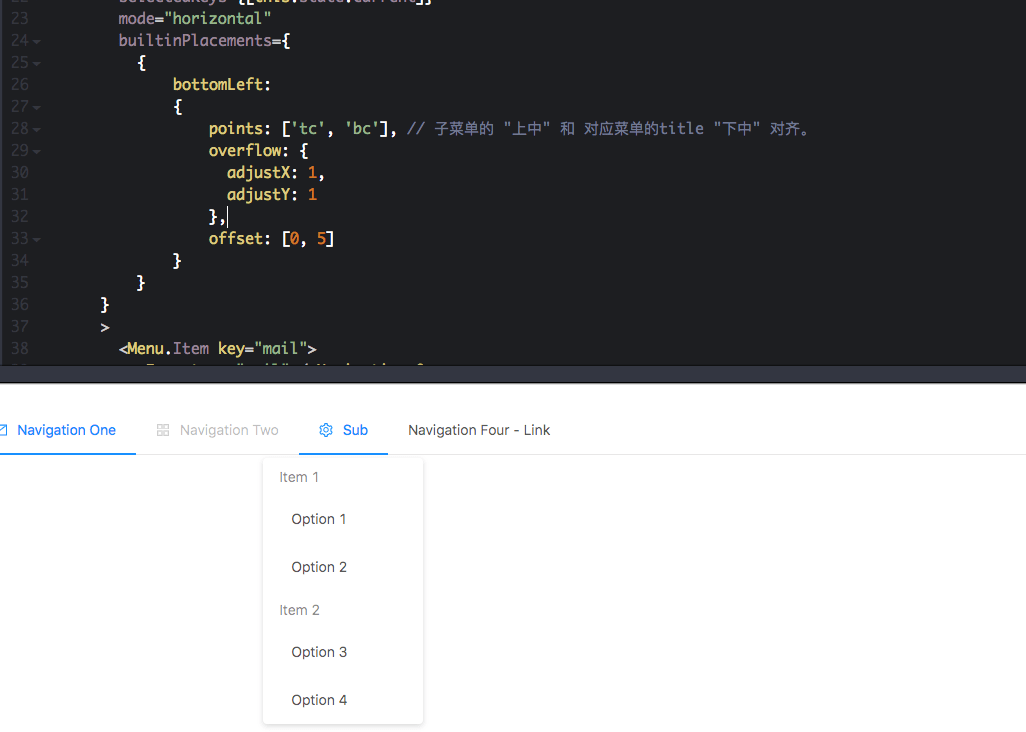
Task: Fold the code block at line 25
Action: coord(37,64)
